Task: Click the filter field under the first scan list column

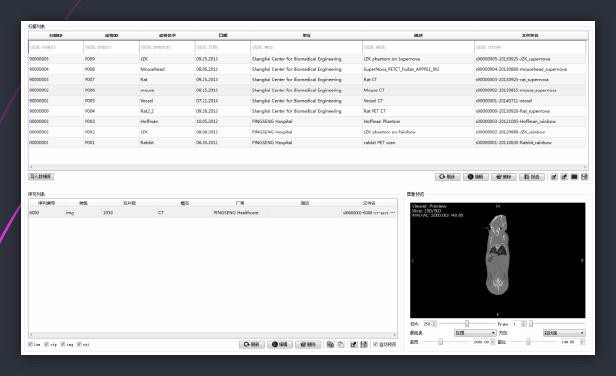Action: click(x=56, y=47)
